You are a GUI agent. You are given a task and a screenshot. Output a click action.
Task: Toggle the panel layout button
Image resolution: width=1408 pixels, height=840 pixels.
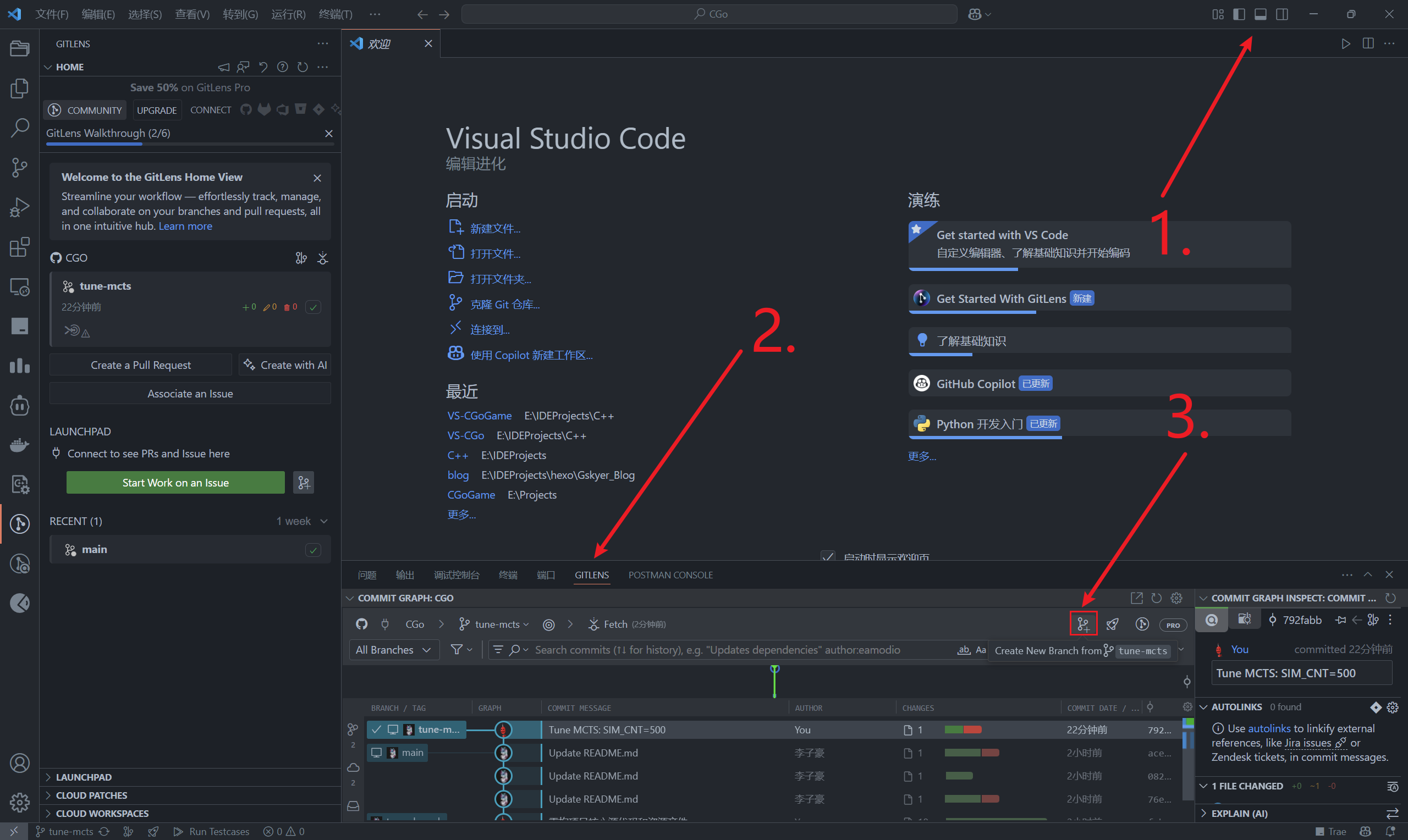[1261, 14]
